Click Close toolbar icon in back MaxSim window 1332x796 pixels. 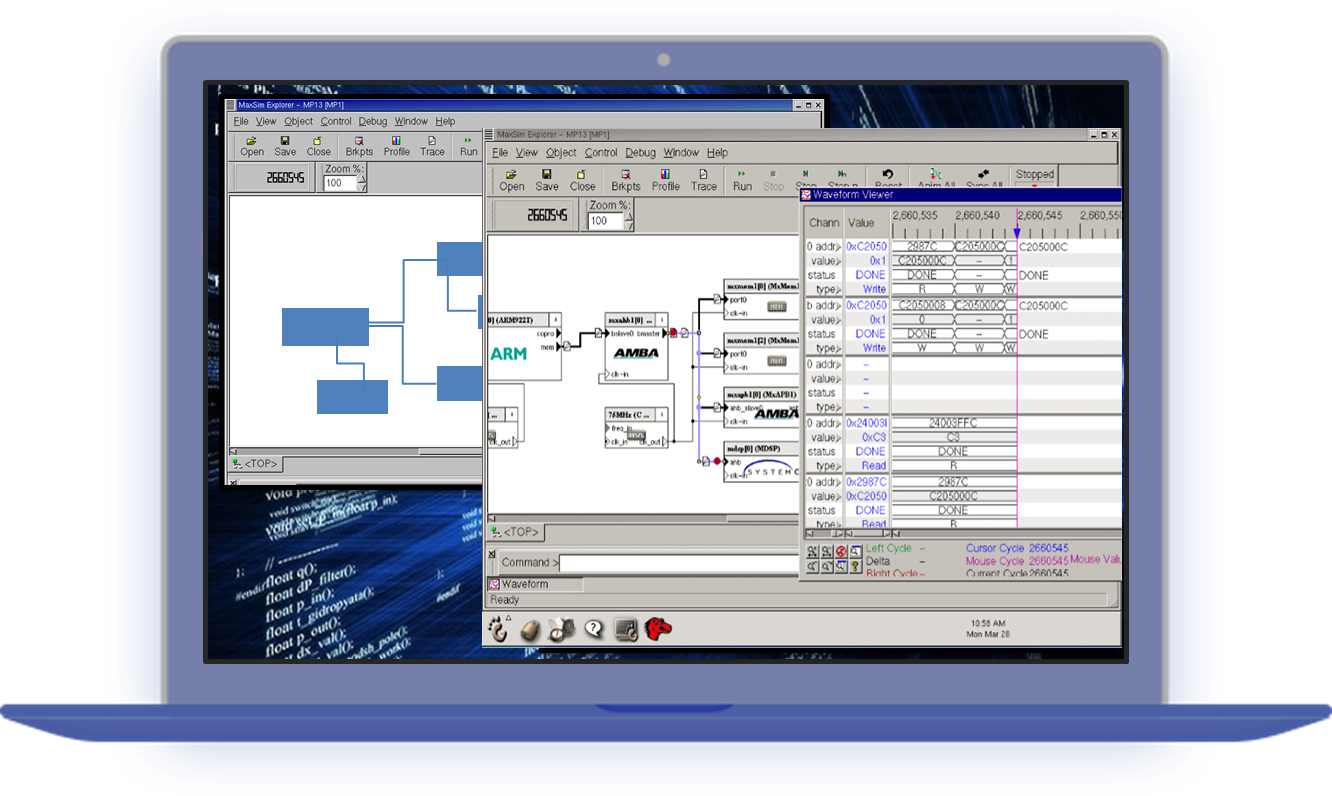pos(318,146)
